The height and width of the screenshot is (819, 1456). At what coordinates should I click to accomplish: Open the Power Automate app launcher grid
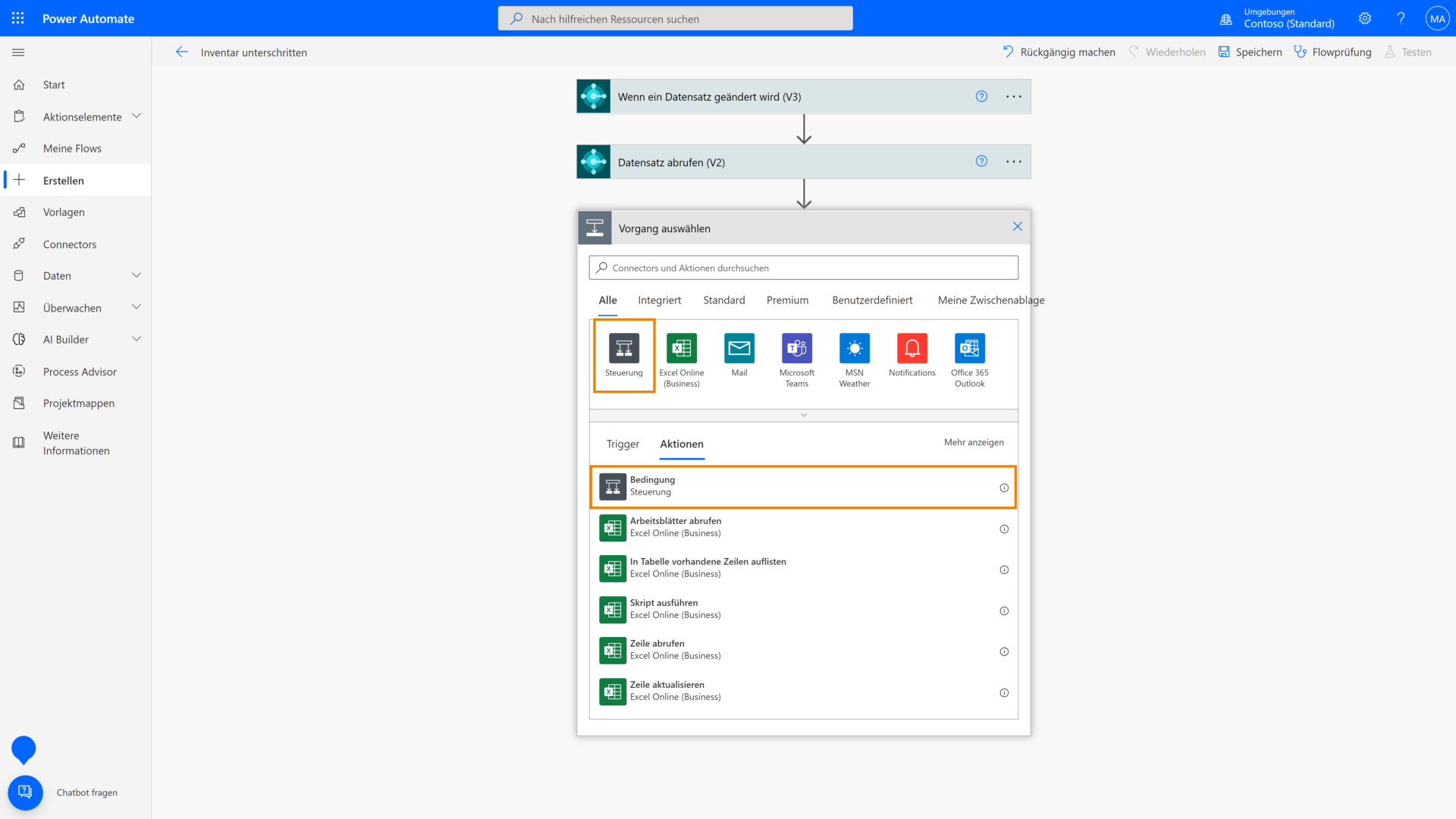(17, 17)
